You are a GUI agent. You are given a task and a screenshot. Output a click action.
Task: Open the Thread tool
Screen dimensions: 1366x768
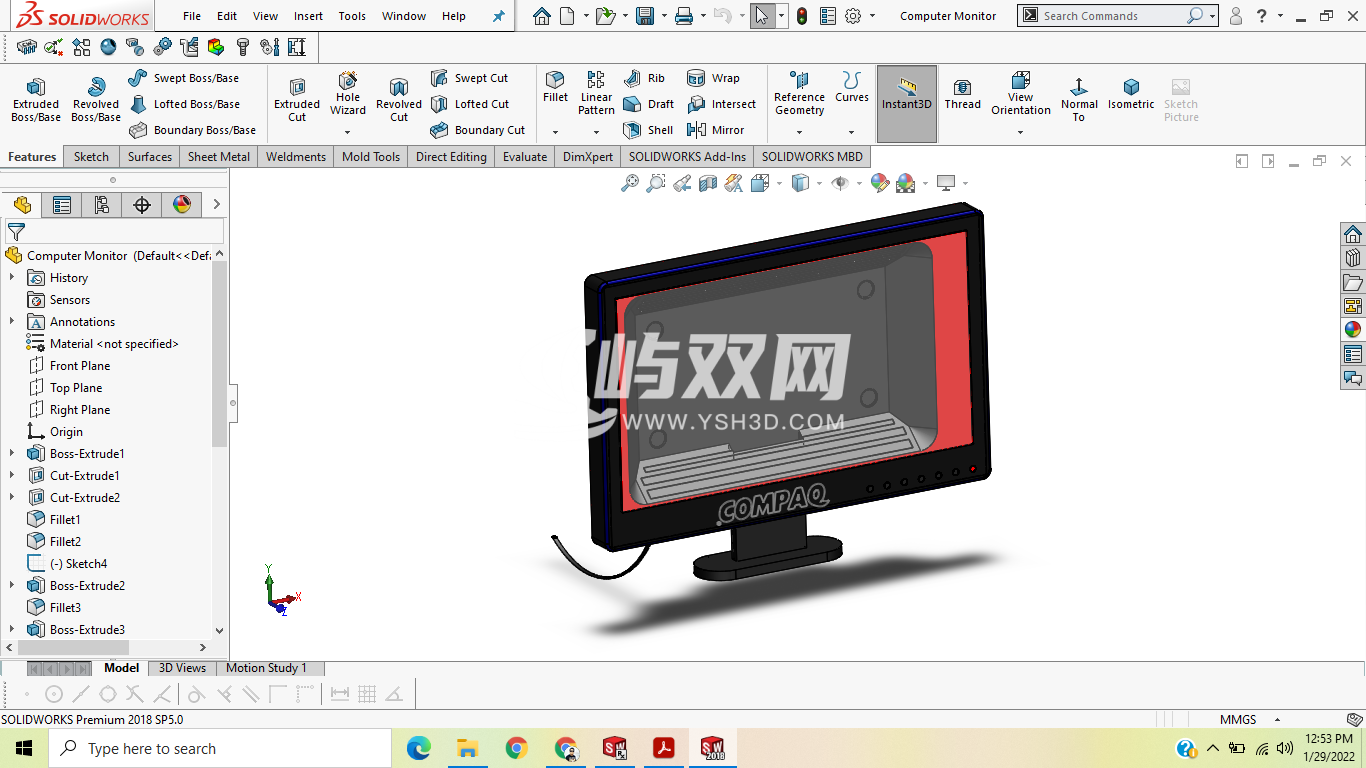(x=962, y=94)
